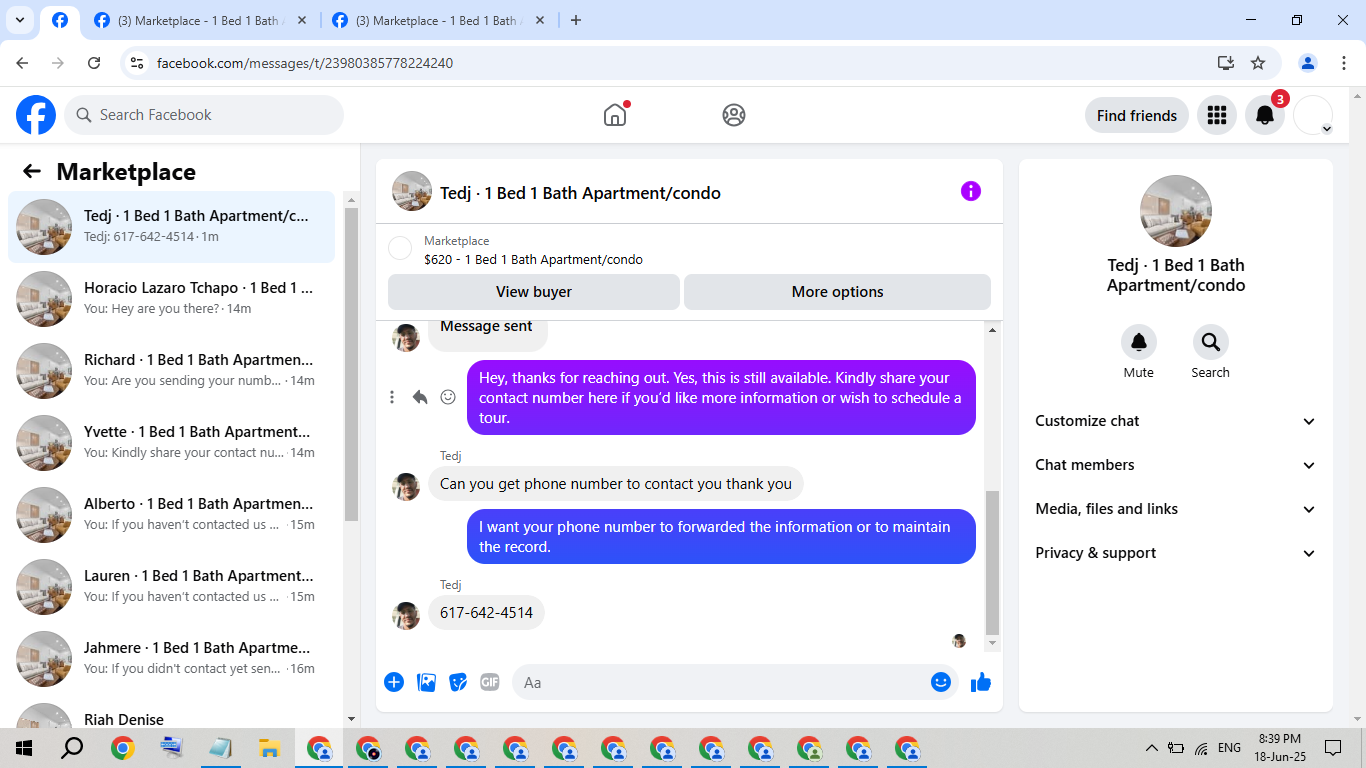Viewport: 1366px width, 768px height.
Task: Open message more options three dots
Action: [392, 397]
